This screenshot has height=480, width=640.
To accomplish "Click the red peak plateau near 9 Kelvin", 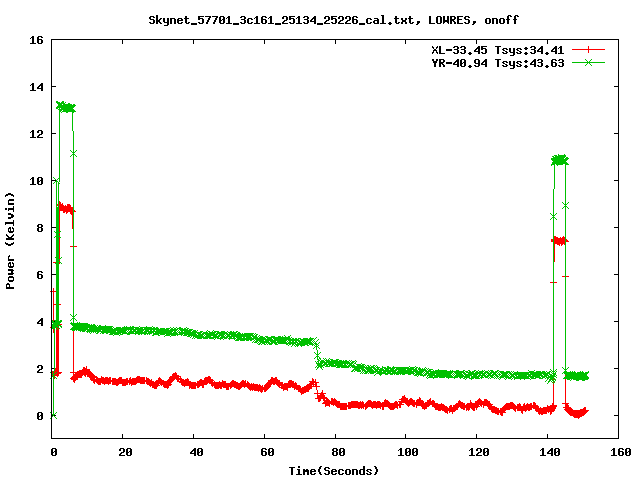I will click(x=66, y=209).
